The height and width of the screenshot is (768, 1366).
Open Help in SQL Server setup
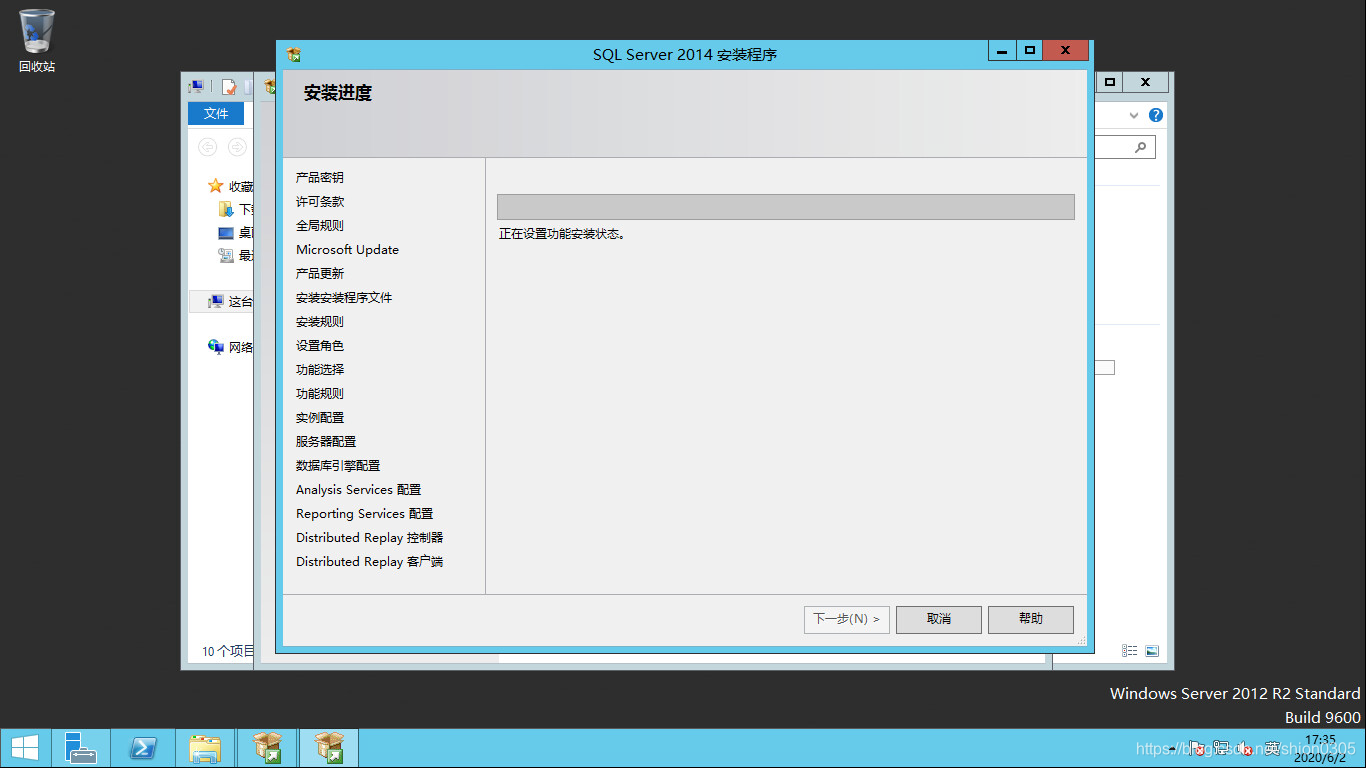tap(1031, 619)
